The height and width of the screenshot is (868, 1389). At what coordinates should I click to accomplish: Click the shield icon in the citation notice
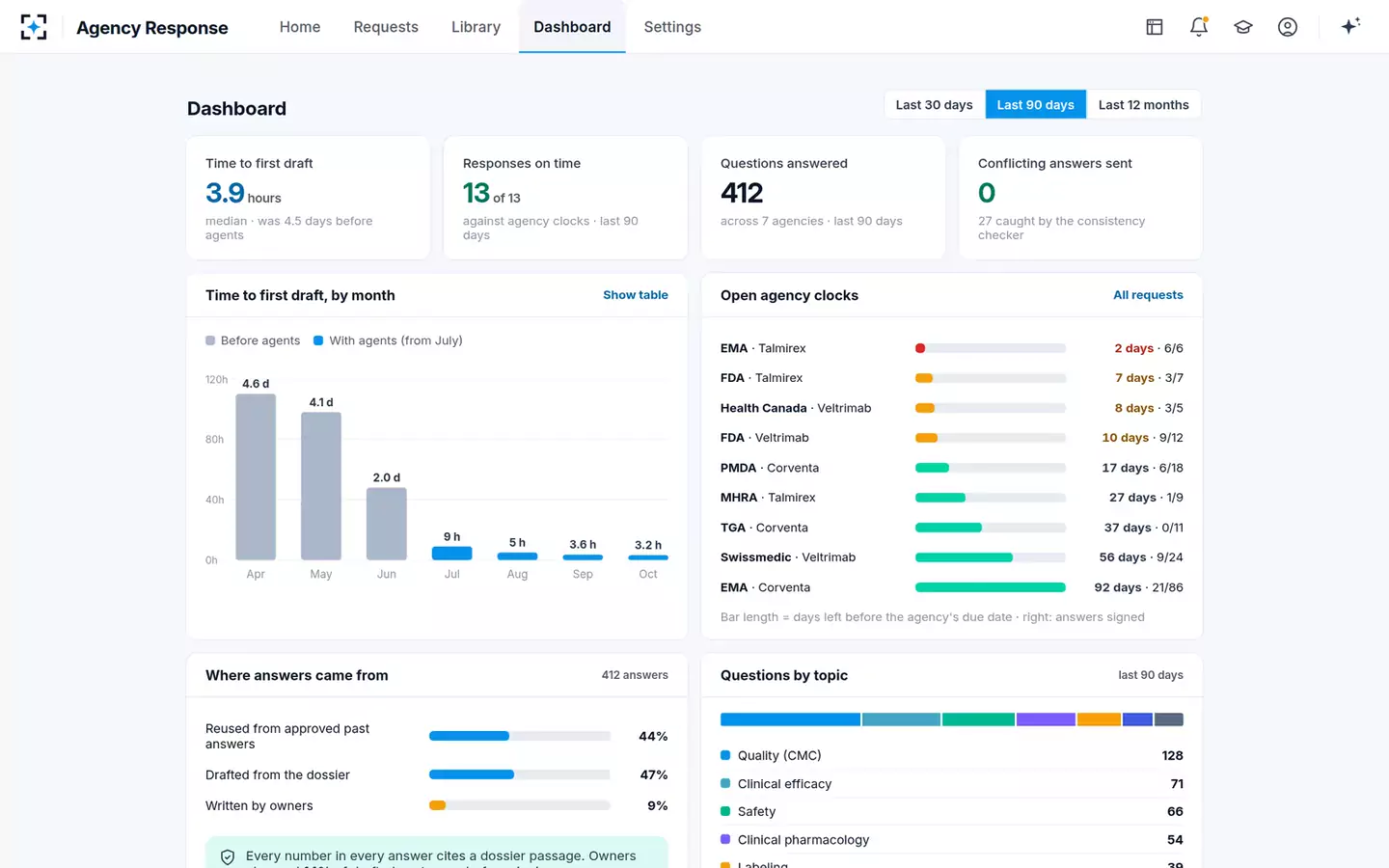coord(228,857)
